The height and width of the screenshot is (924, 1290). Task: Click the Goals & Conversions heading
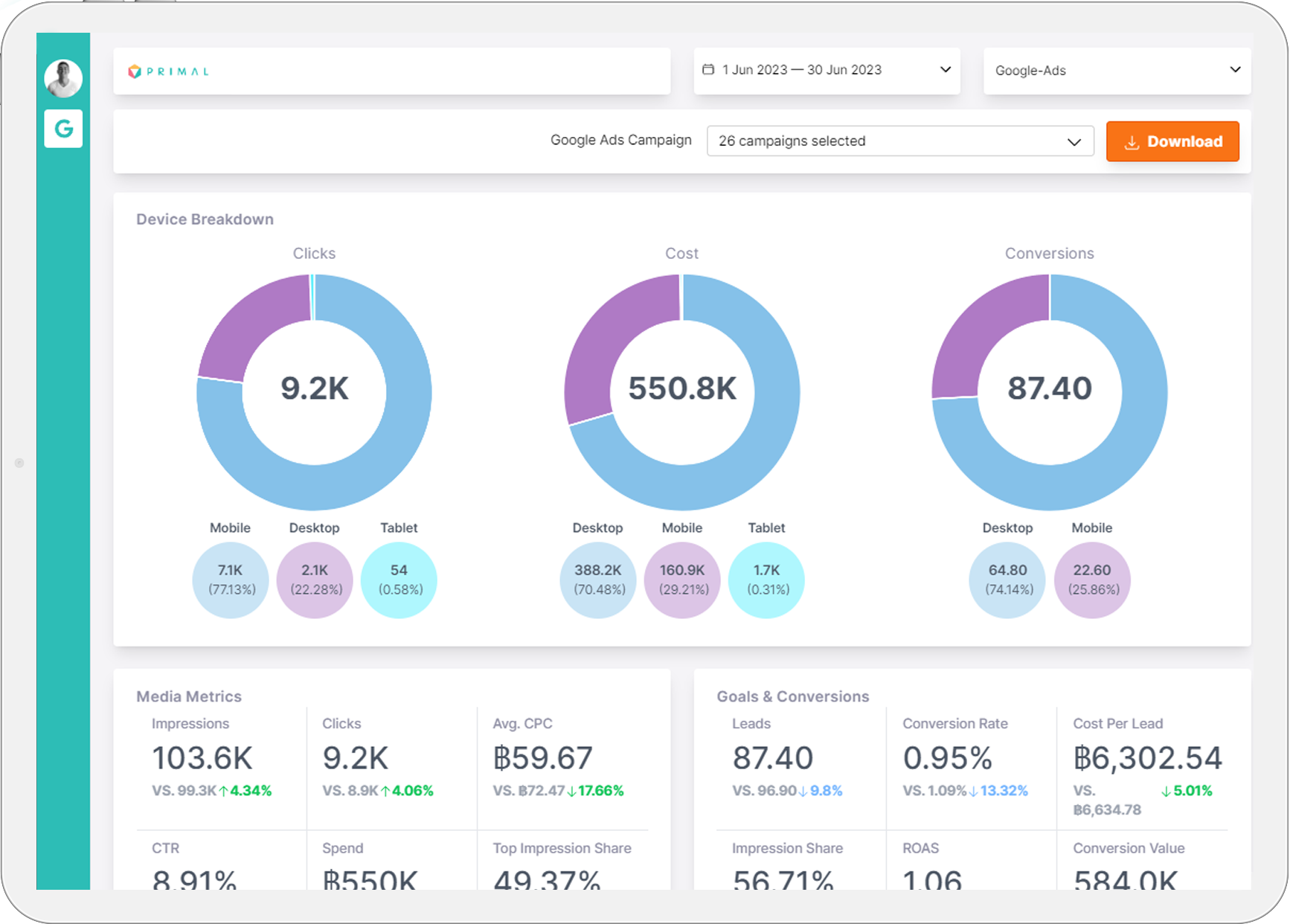click(793, 696)
